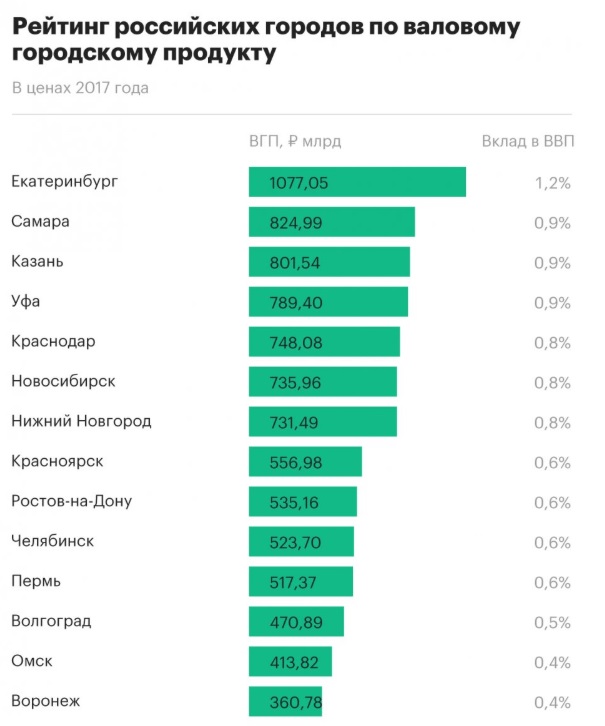Click the chart title about валовому городскому продукту
Image resolution: width=605 pixels, height=726 pixels.
point(265,41)
